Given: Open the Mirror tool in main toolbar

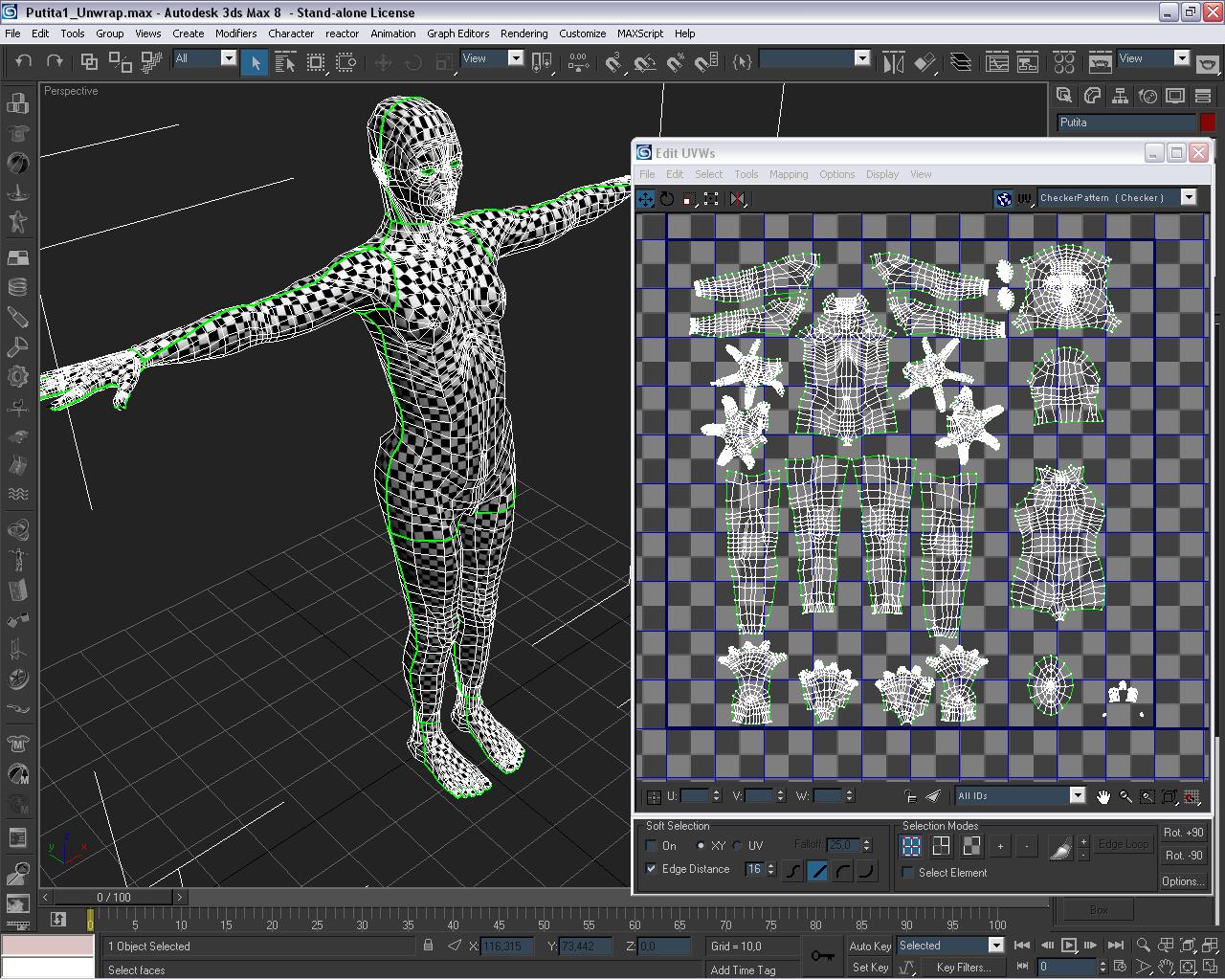Looking at the screenshot, I should [894, 62].
